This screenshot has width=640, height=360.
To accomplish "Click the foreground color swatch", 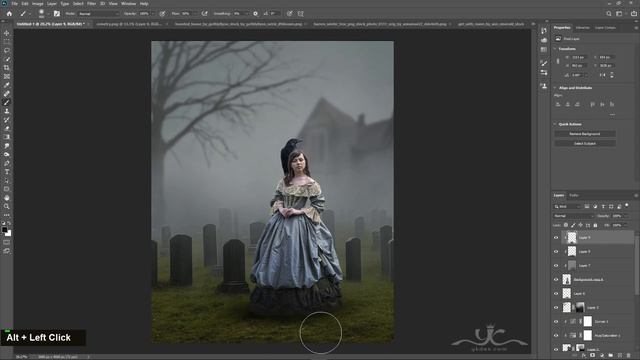I will tap(4, 230).
